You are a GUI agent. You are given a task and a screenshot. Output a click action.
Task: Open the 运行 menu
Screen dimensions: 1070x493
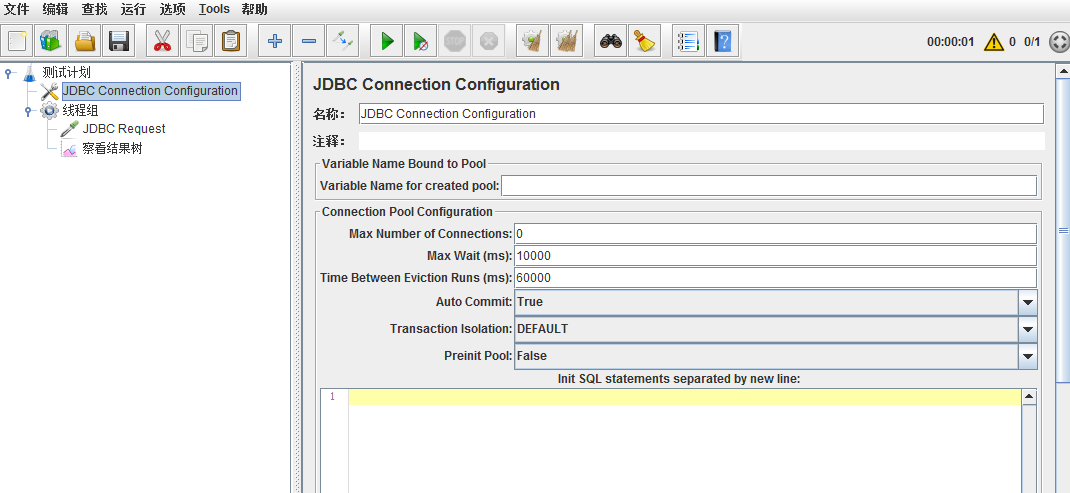133,10
